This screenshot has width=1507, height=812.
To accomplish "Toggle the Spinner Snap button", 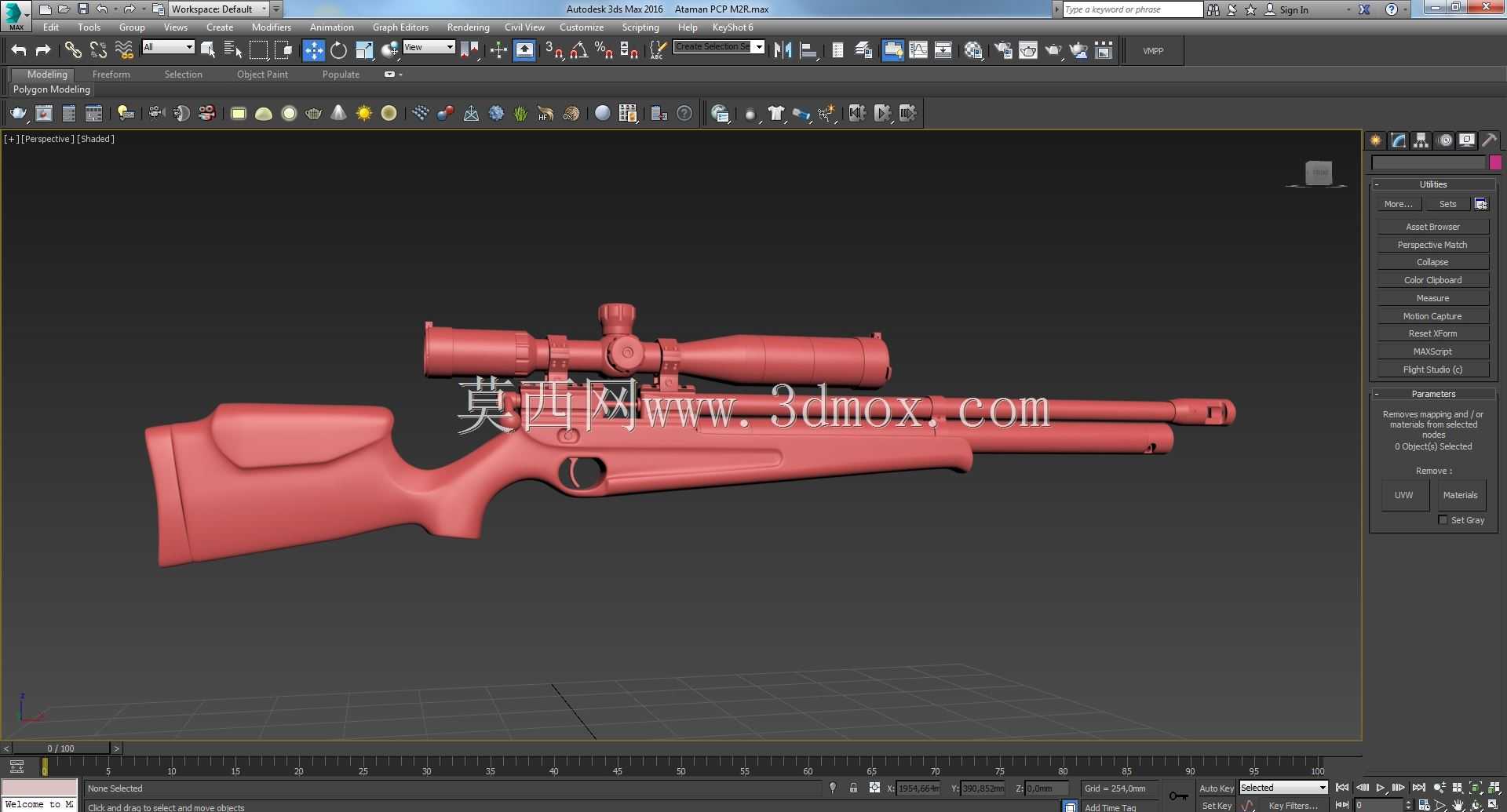I will (x=629, y=50).
